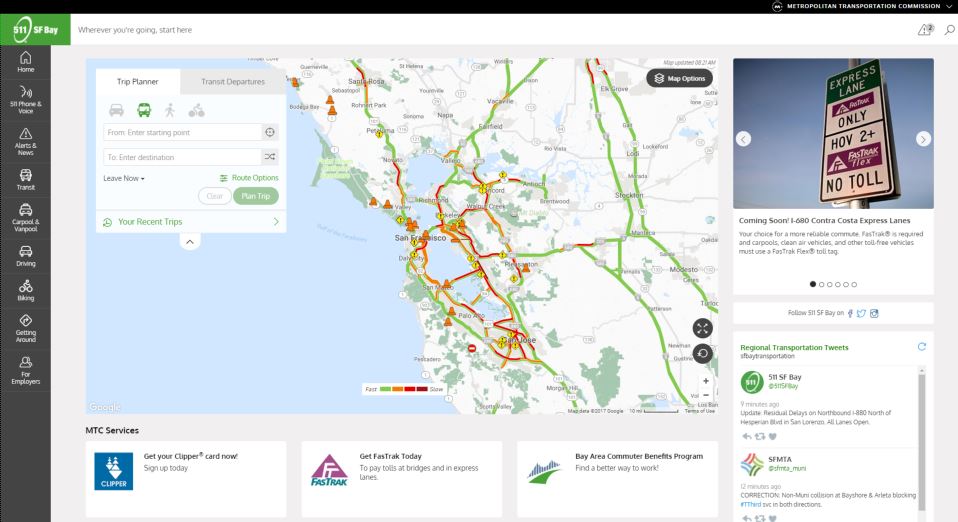Viewport: 958px width, 522px height.
Task: Open the #TThird hashtag link
Action: point(750,505)
